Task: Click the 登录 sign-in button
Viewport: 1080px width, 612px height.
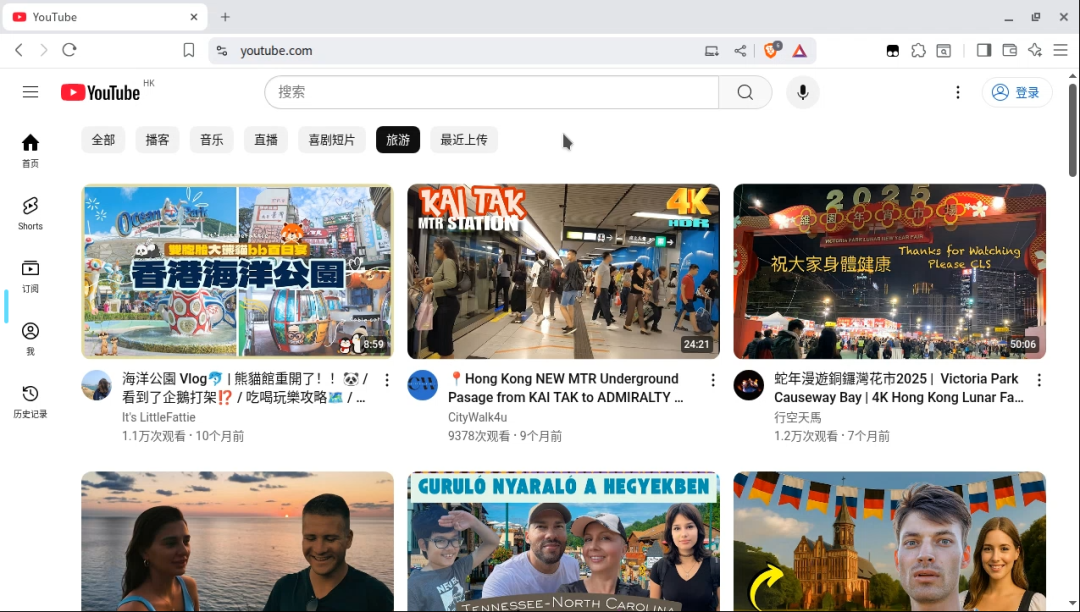Action: click(x=1016, y=92)
